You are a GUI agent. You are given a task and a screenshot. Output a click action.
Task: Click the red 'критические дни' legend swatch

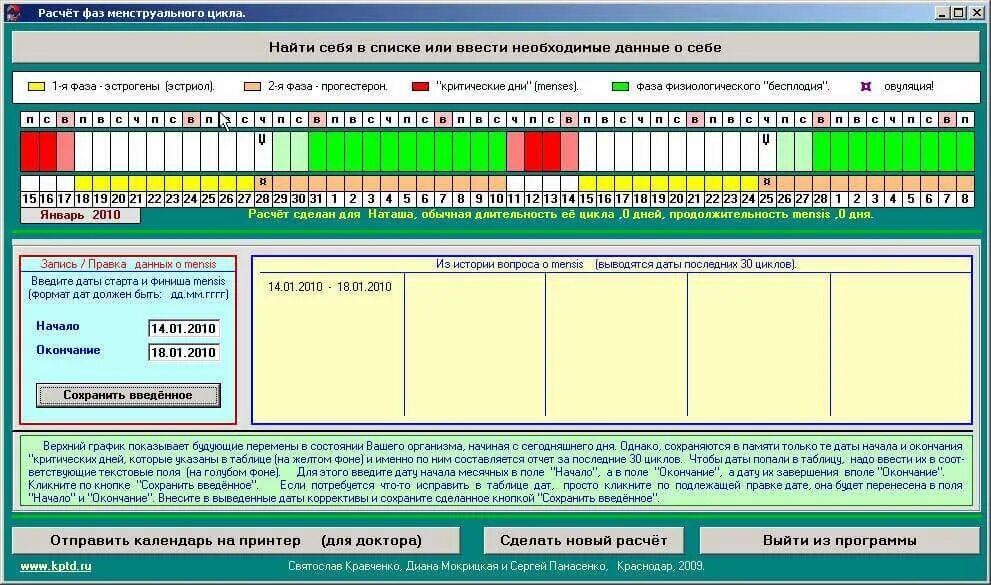tap(420, 87)
